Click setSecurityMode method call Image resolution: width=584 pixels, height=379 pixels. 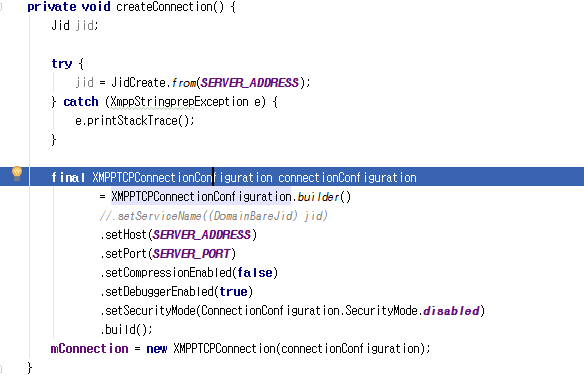[x=150, y=310]
